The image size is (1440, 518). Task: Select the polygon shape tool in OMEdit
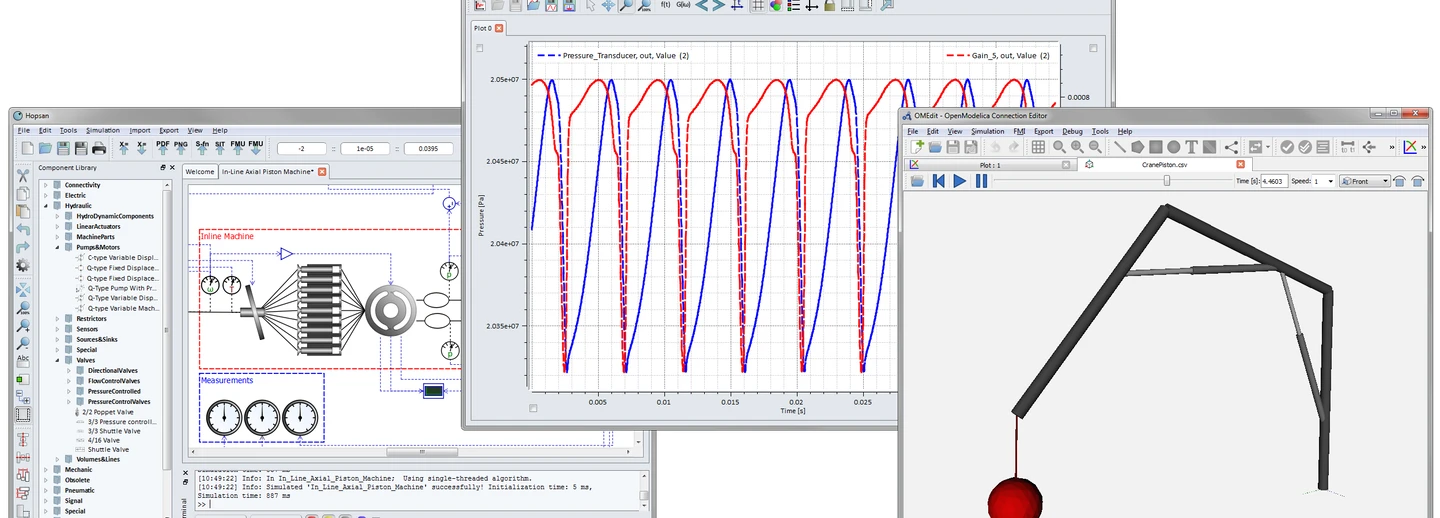[1138, 147]
